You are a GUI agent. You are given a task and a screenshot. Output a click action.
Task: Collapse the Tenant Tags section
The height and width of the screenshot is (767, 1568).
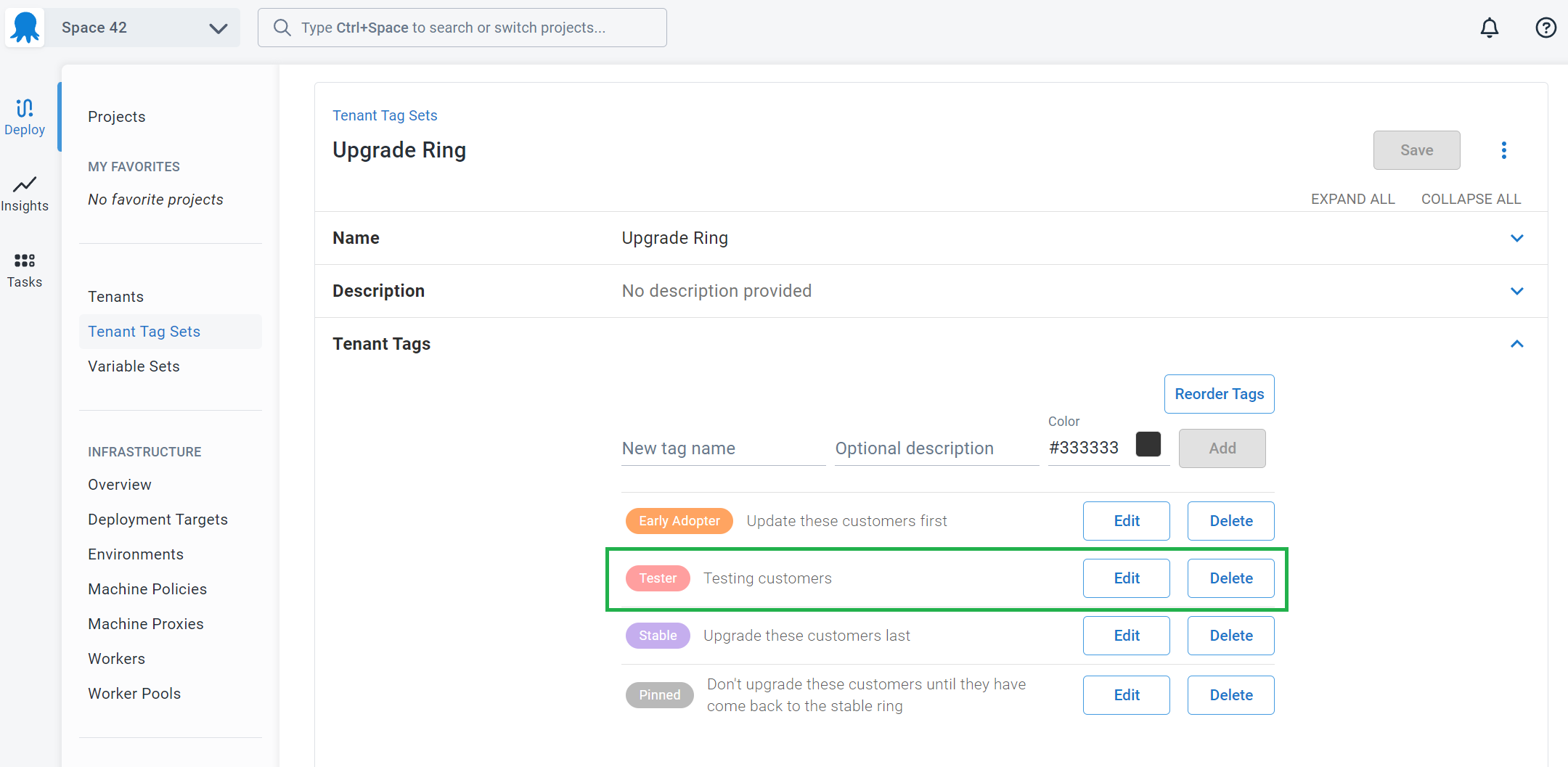1516,344
